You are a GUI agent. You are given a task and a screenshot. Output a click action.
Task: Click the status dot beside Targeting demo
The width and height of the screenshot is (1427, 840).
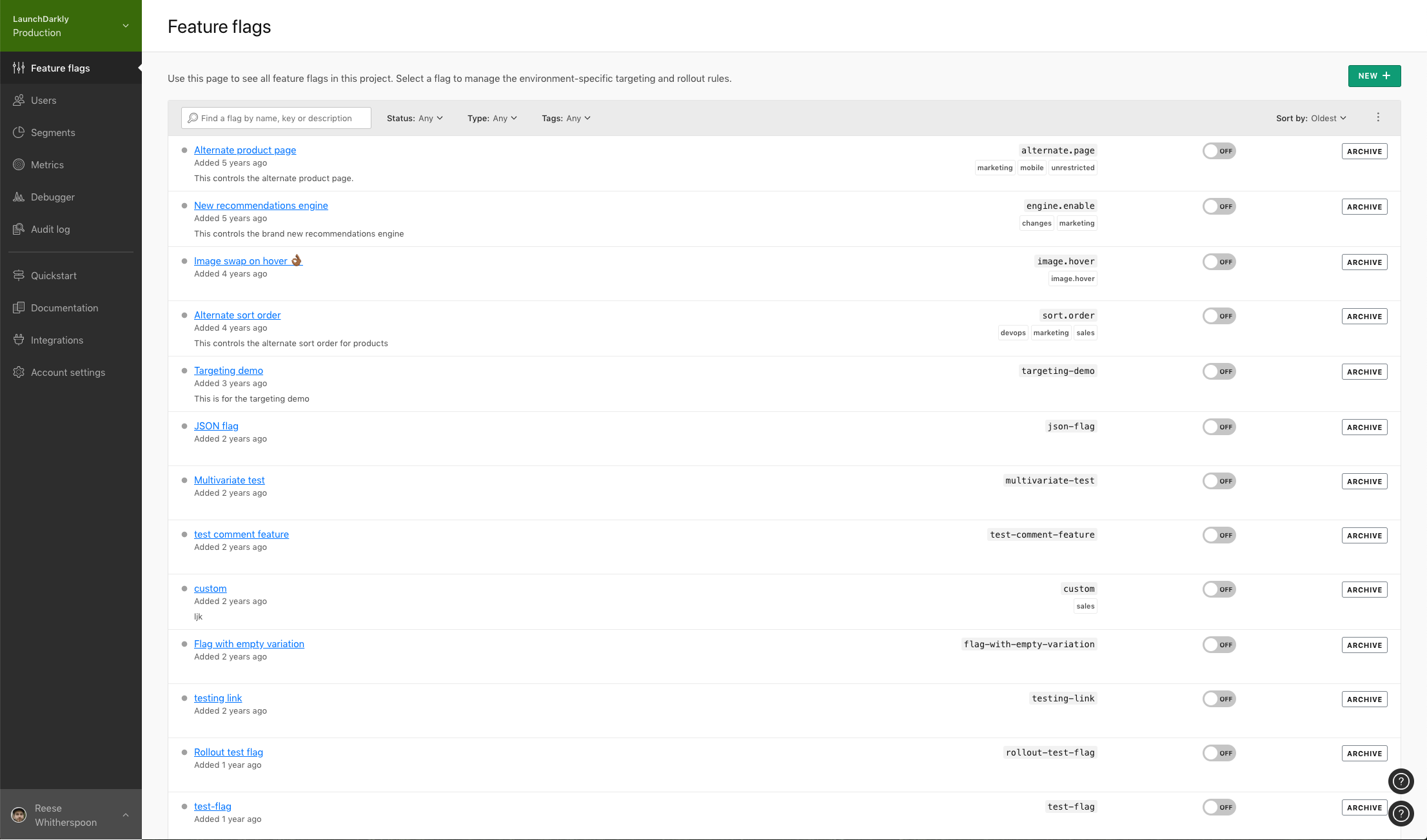coord(184,371)
